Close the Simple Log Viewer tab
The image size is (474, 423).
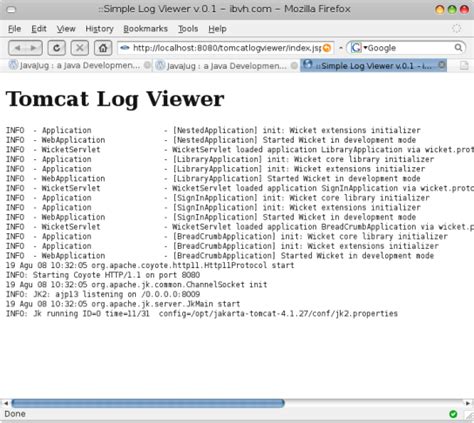pyautogui.click(x=442, y=65)
